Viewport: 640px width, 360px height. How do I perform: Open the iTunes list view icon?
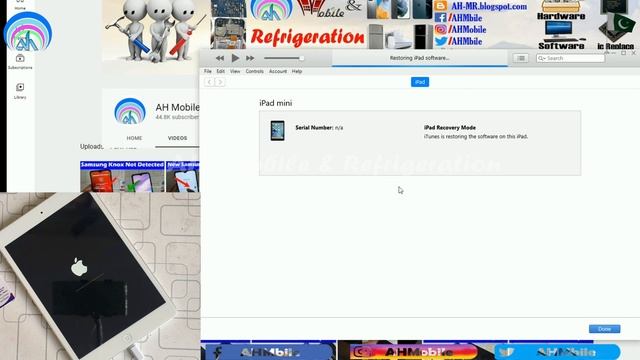(x=521, y=58)
